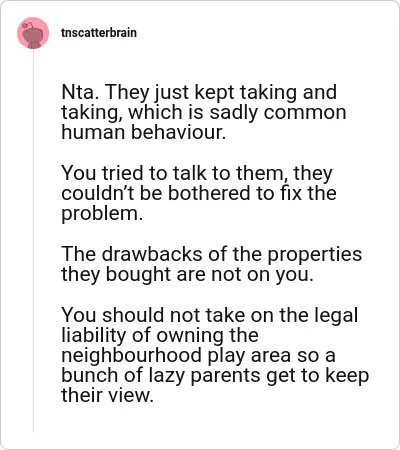The height and width of the screenshot is (450, 400).
Task: Click the word 'properties' in the comment
Action: 315,255
